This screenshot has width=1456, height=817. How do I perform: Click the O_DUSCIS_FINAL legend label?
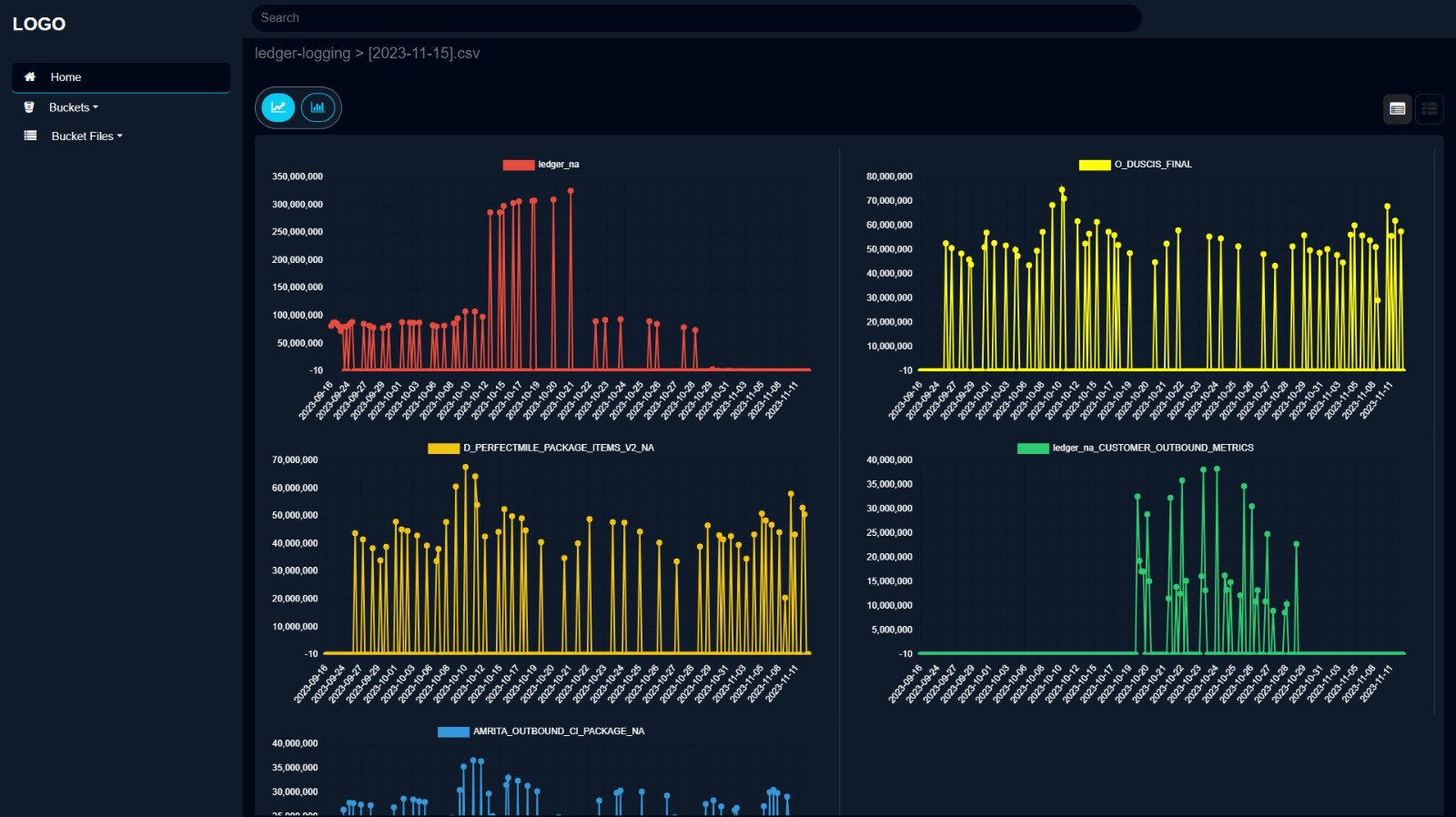coord(1153,165)
